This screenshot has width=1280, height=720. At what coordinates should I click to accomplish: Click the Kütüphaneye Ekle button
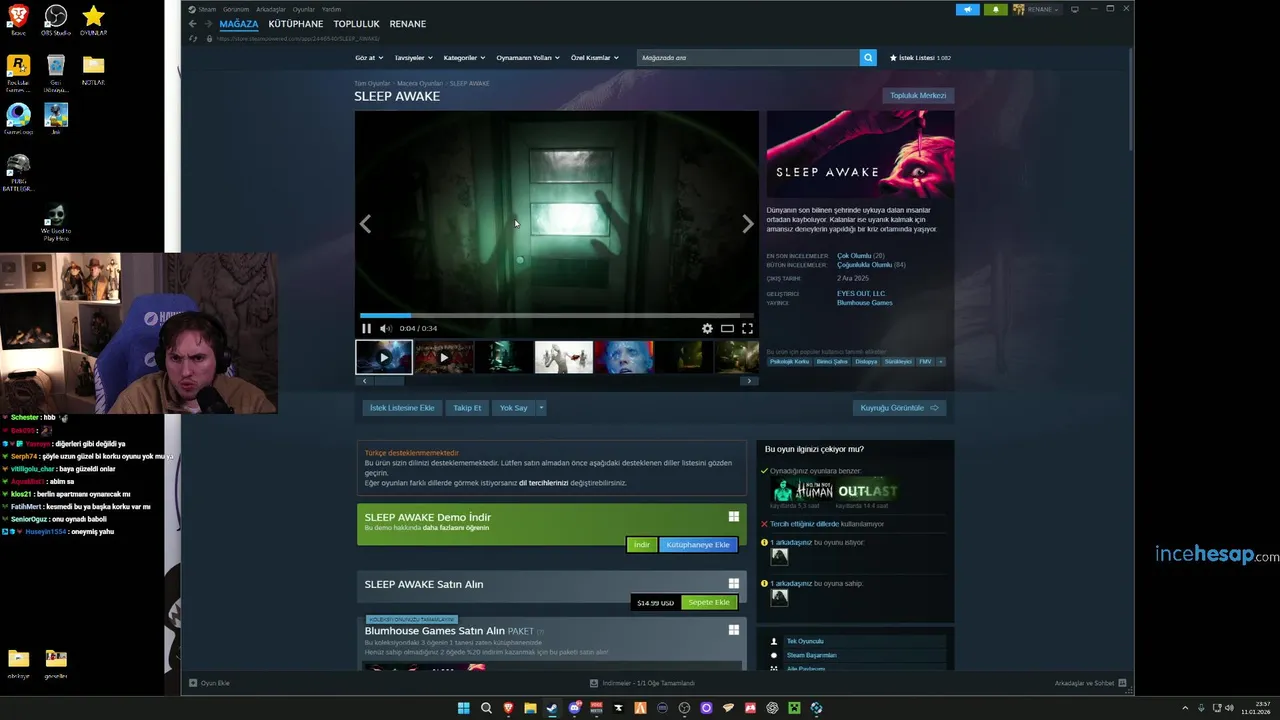698,545
